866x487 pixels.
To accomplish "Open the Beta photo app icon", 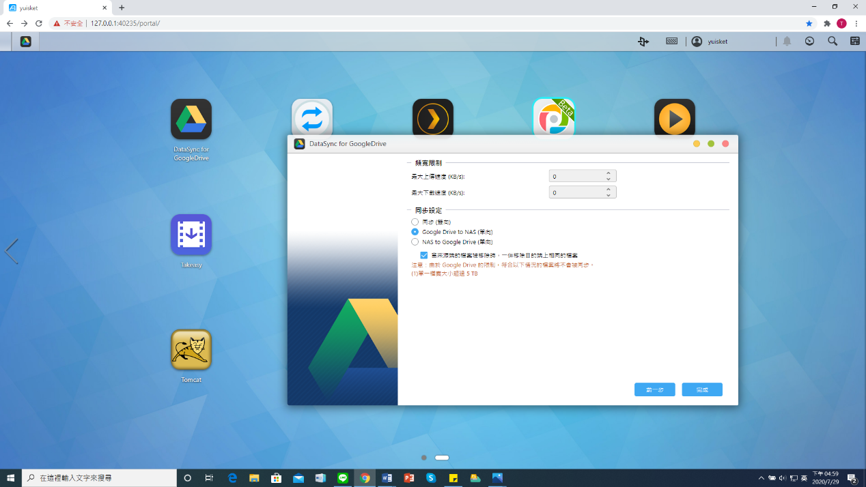I will (x=553, y=117).
